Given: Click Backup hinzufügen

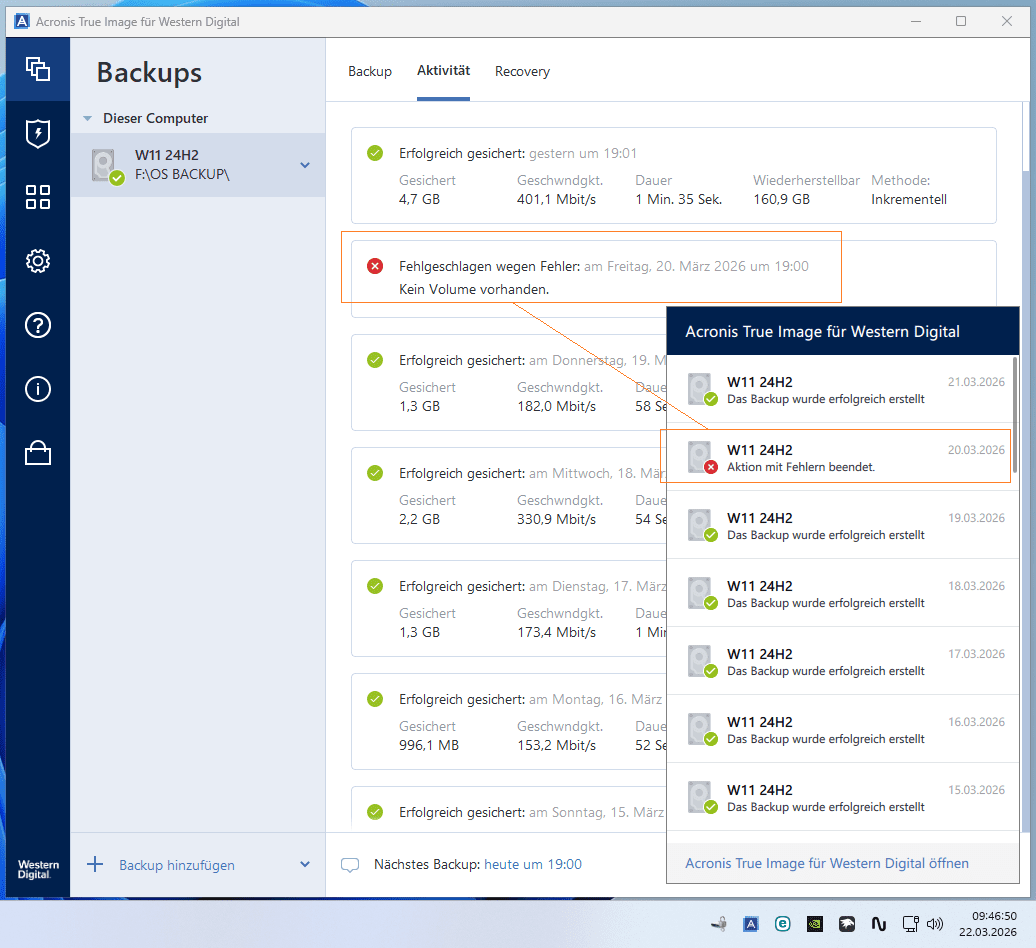Looking at the screenshot, I should pos(176,865).
